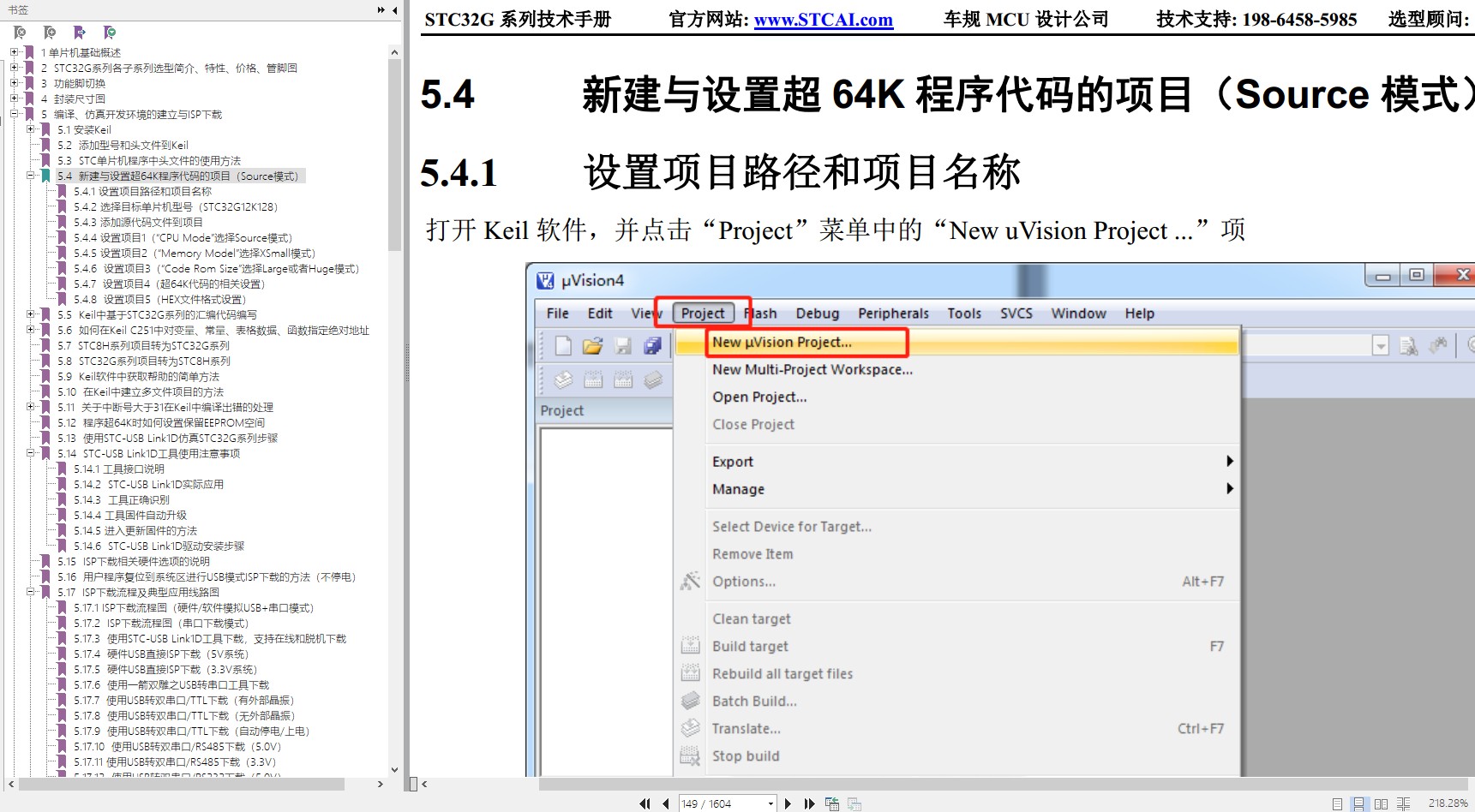This screenshot has width=1475, height=812.
Task: Open bookmark 5.9 Keil软件中获取帮助的简单方法
Action: (139, 377)
